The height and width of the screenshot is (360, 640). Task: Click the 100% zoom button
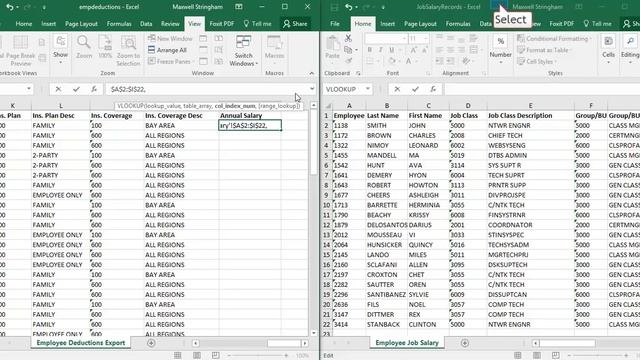(105, 47)
